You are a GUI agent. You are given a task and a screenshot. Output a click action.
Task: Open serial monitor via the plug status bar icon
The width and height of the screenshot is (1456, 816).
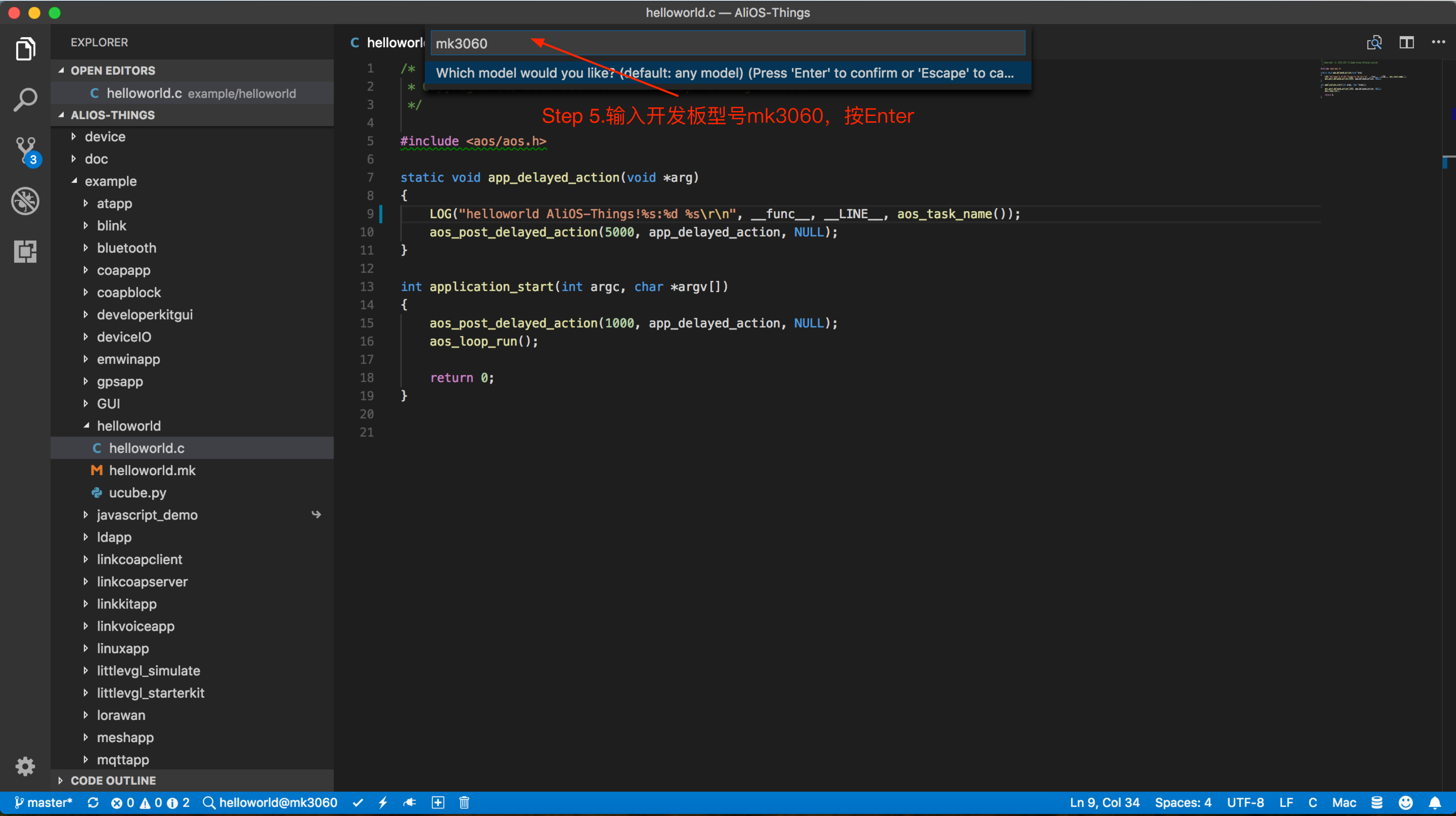coord(410,803)
